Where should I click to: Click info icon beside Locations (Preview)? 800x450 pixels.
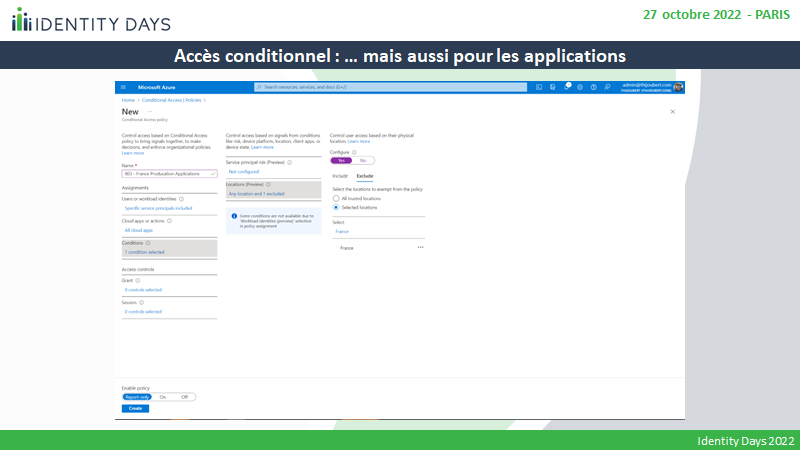click(x=268, y=185)
